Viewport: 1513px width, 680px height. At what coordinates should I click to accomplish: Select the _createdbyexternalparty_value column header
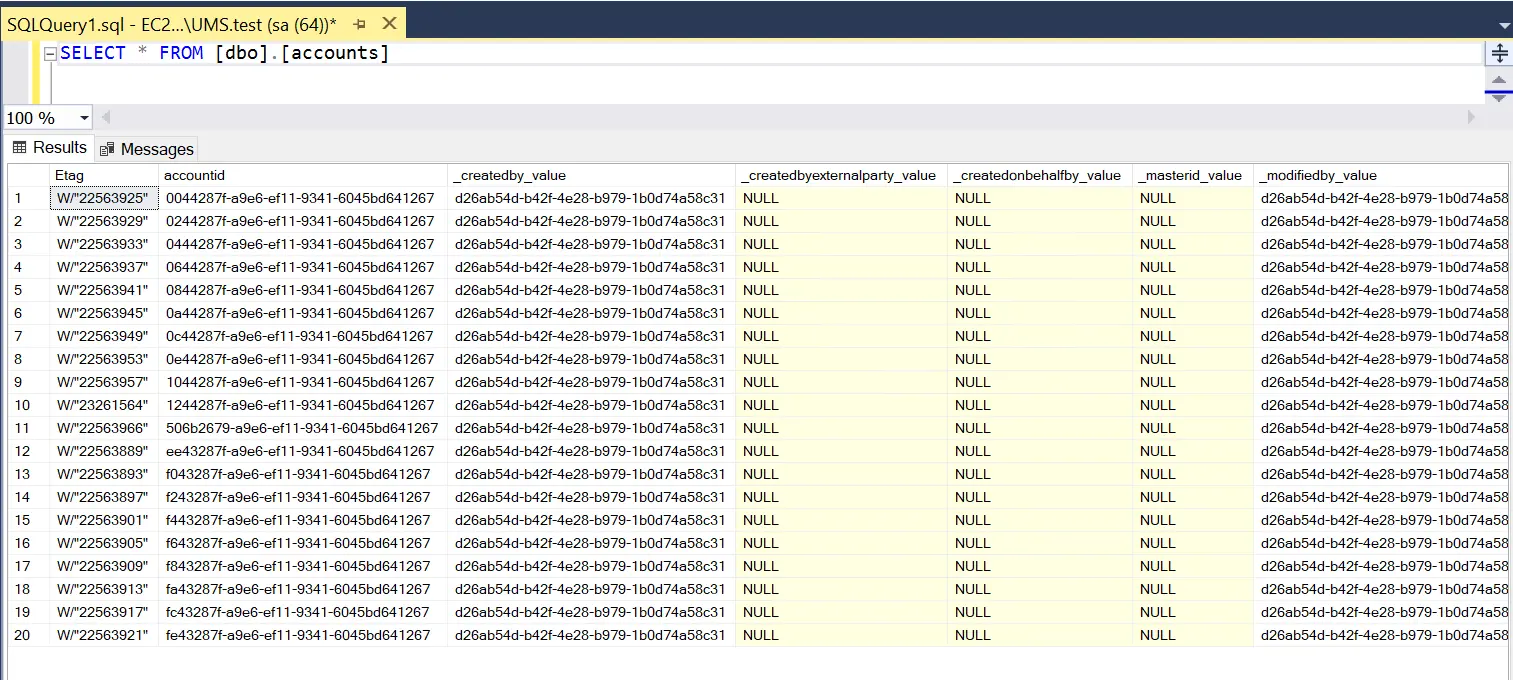841,175
